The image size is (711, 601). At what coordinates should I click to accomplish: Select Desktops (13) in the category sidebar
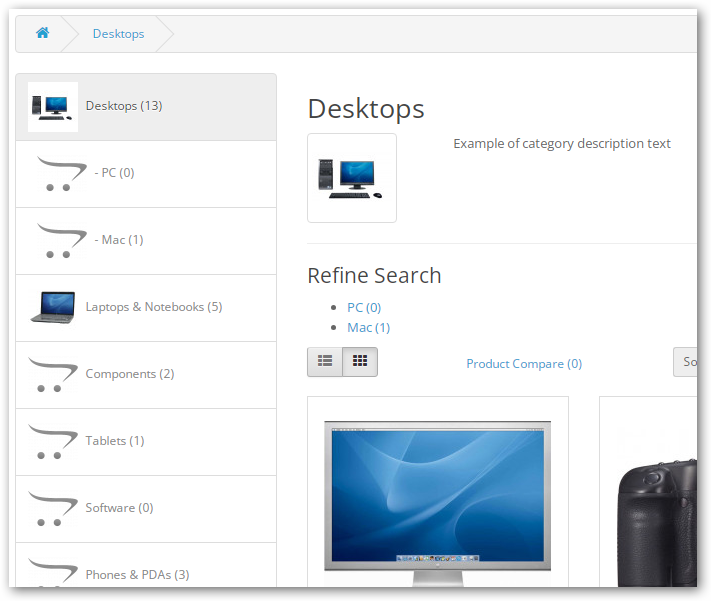pyautogui.click(x=146, y=107)
